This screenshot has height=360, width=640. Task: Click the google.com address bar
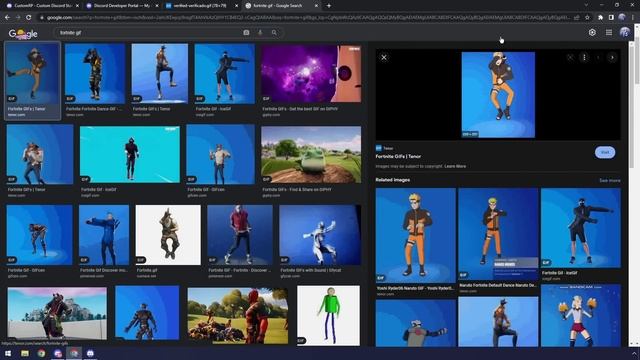coord(306,18)
